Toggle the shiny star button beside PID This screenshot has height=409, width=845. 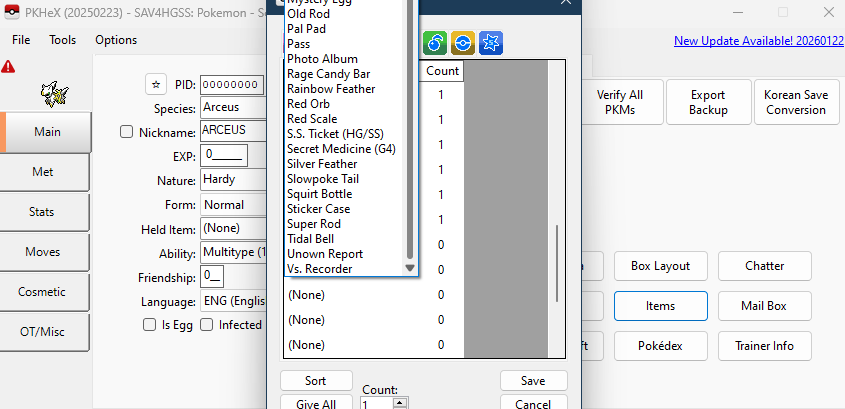coord(156,85)
